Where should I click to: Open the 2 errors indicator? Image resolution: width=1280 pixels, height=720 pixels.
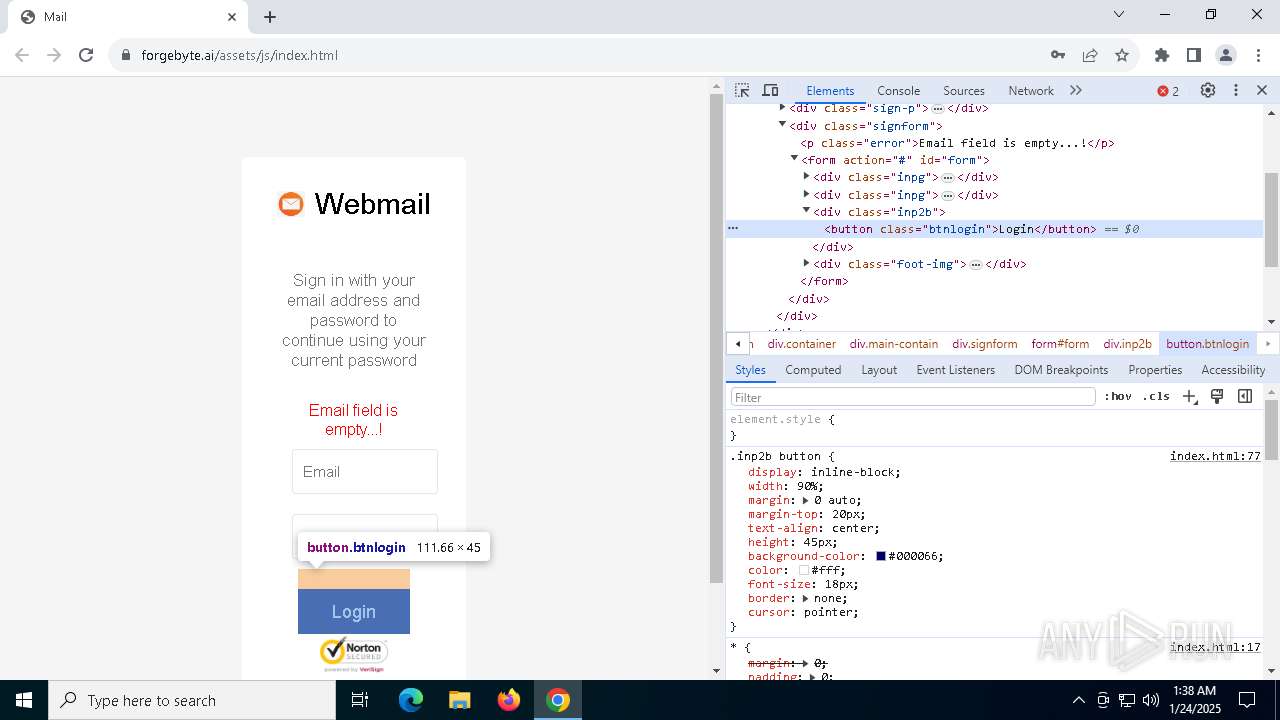(1168, 91)
